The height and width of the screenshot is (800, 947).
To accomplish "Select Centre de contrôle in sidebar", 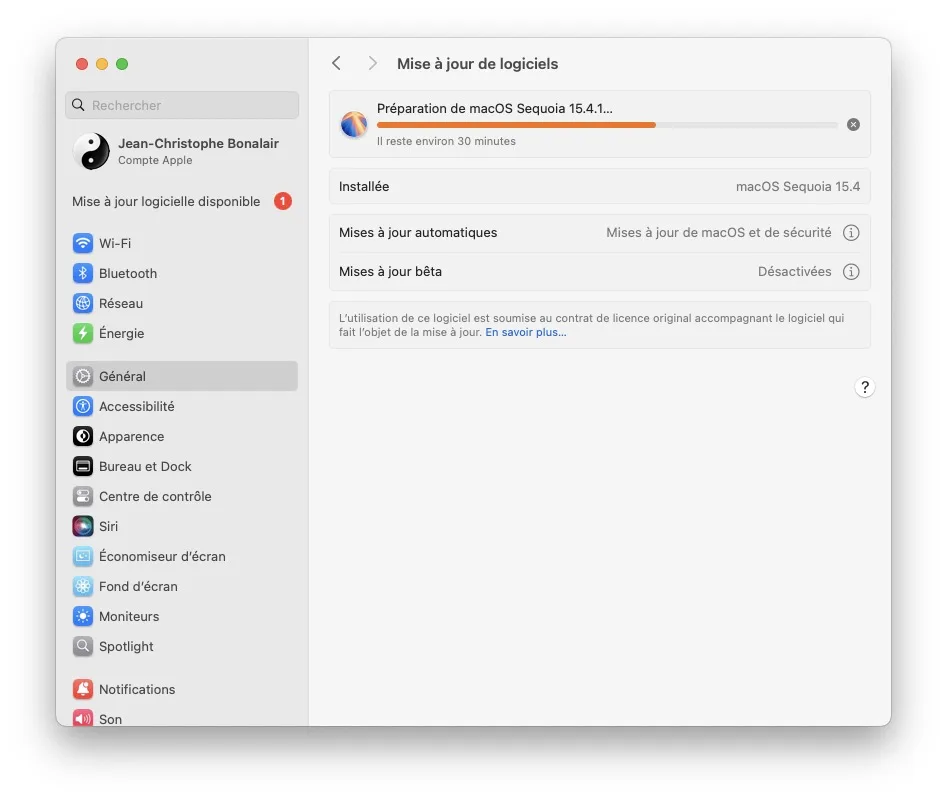I will (182, 496).
